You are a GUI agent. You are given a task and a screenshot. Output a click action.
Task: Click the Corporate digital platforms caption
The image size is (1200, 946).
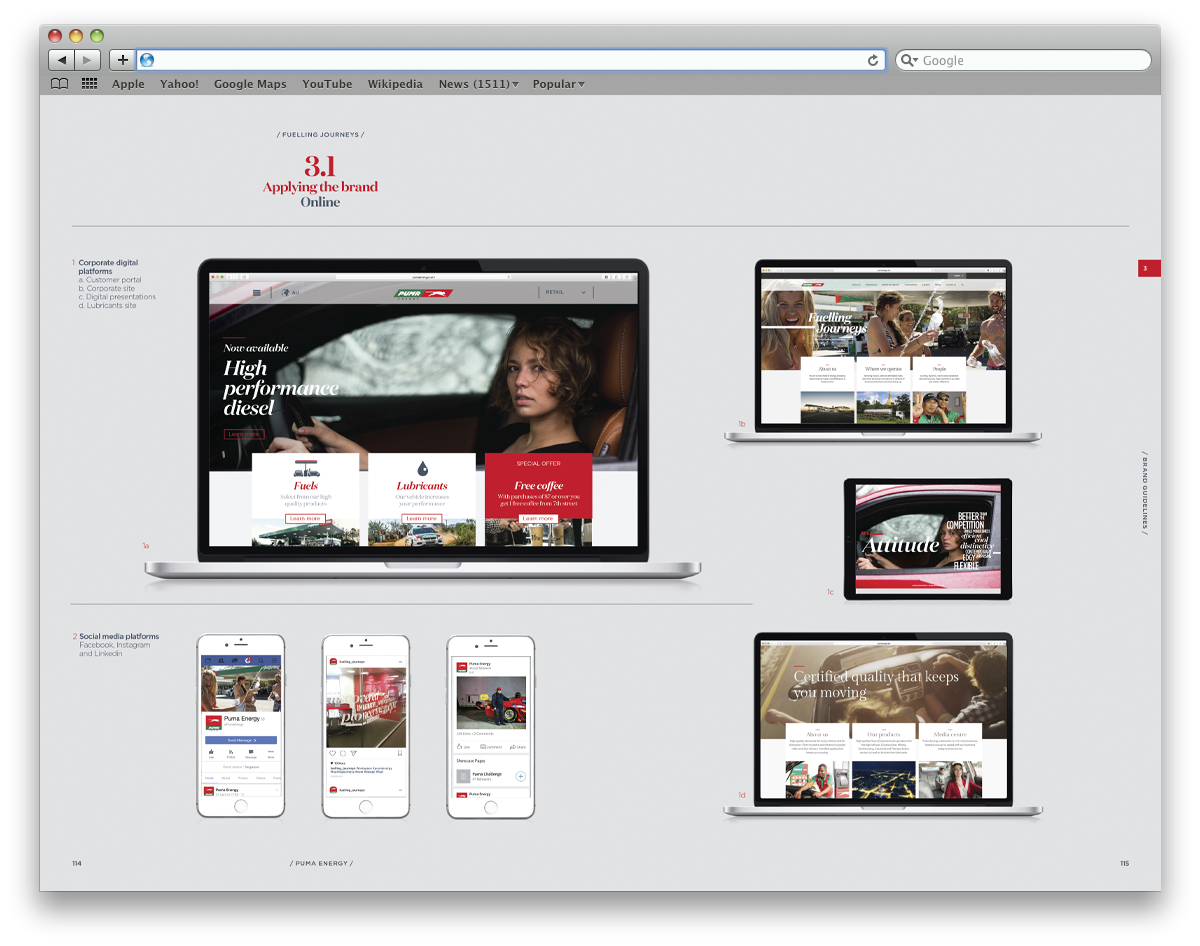coord(108,267)
